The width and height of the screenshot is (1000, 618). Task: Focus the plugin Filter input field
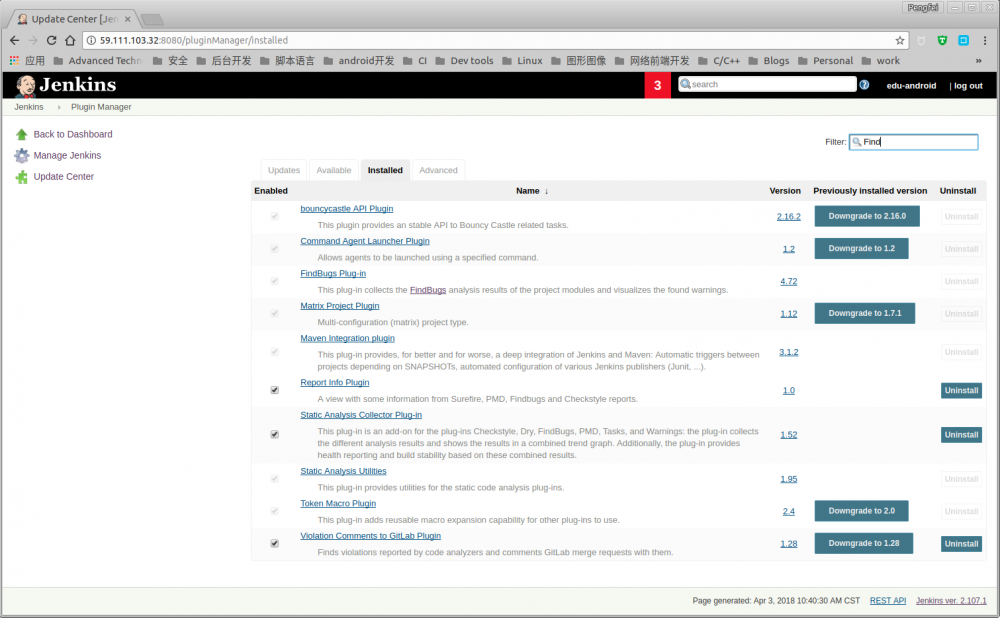[x=913, y=142]
